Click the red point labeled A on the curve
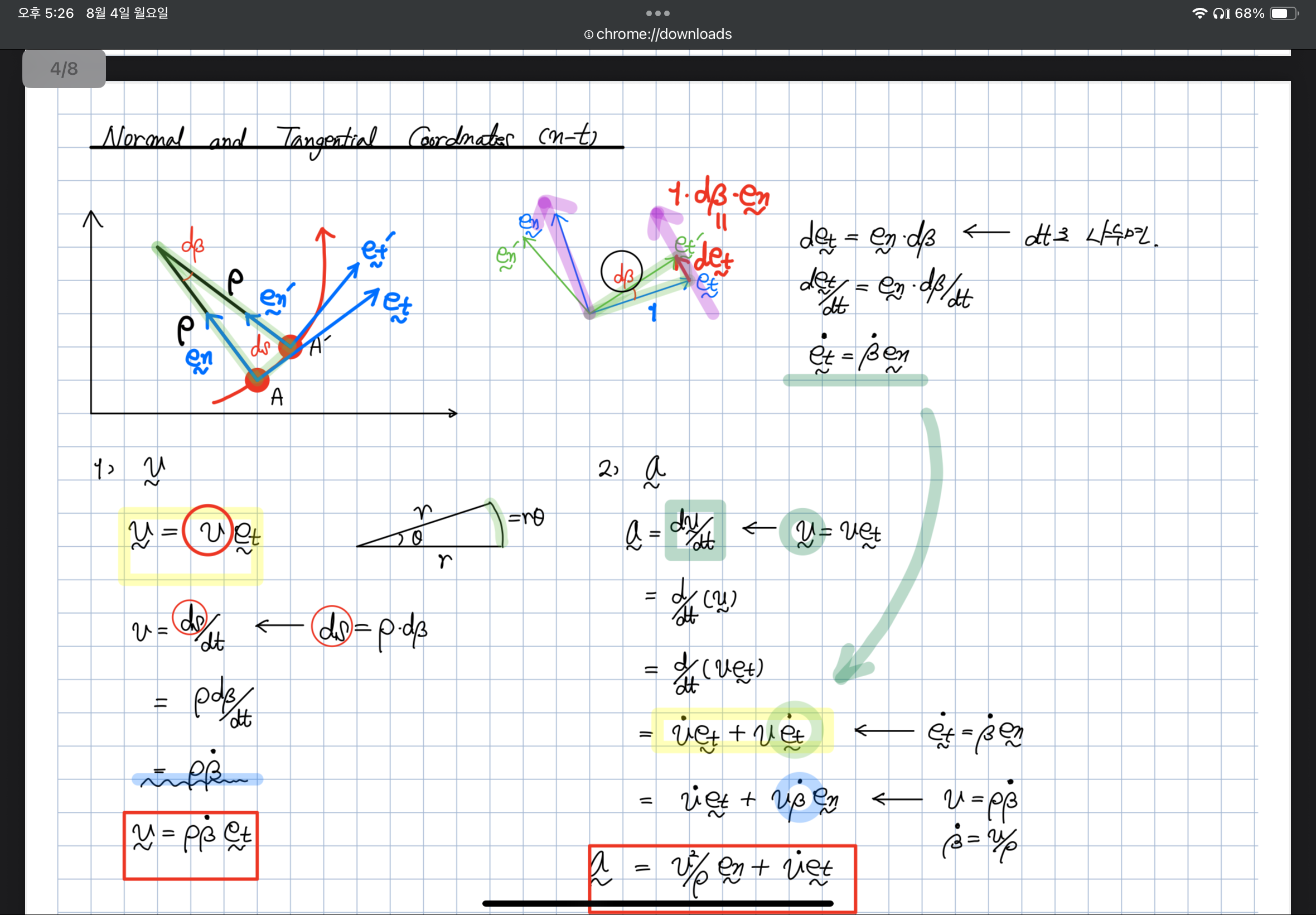 (x=257, y=380)
